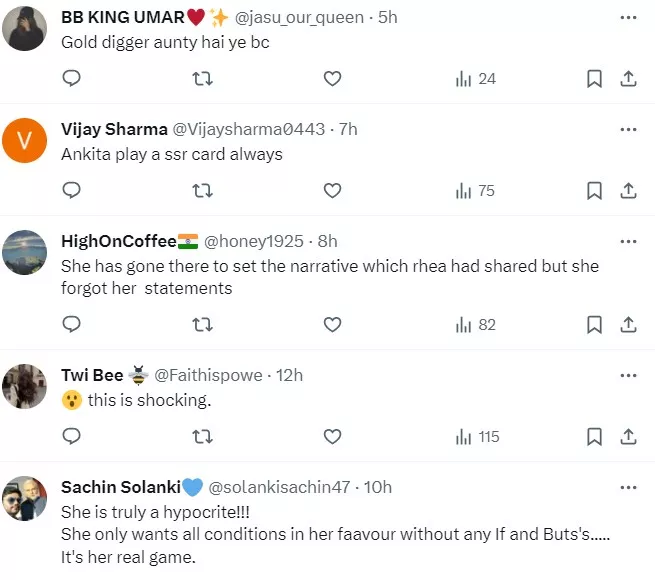Retweet HighOnCoffee's narrative tweet
This screenshot has height=580, width=655.
click(x=202, y=324)
